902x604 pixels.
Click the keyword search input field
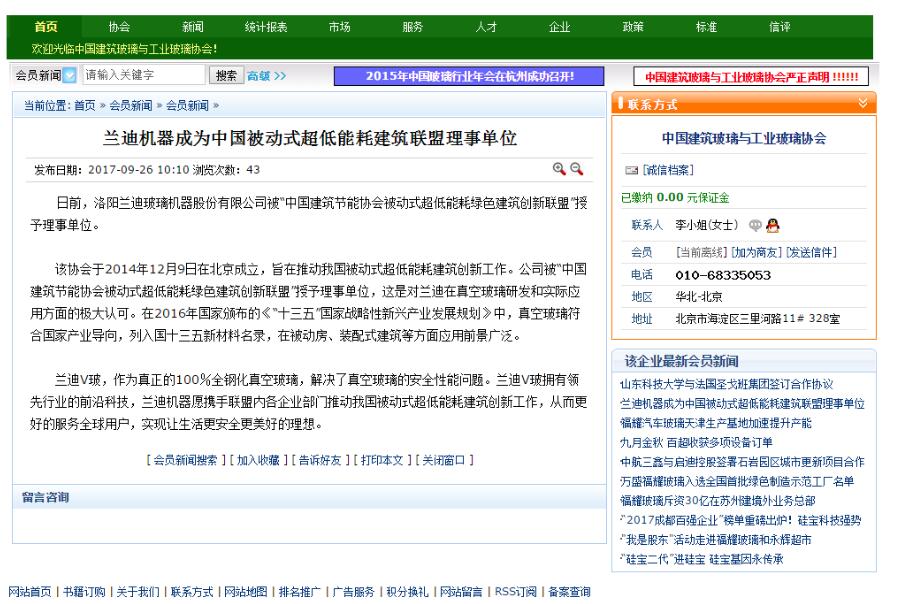coord(144,75)
